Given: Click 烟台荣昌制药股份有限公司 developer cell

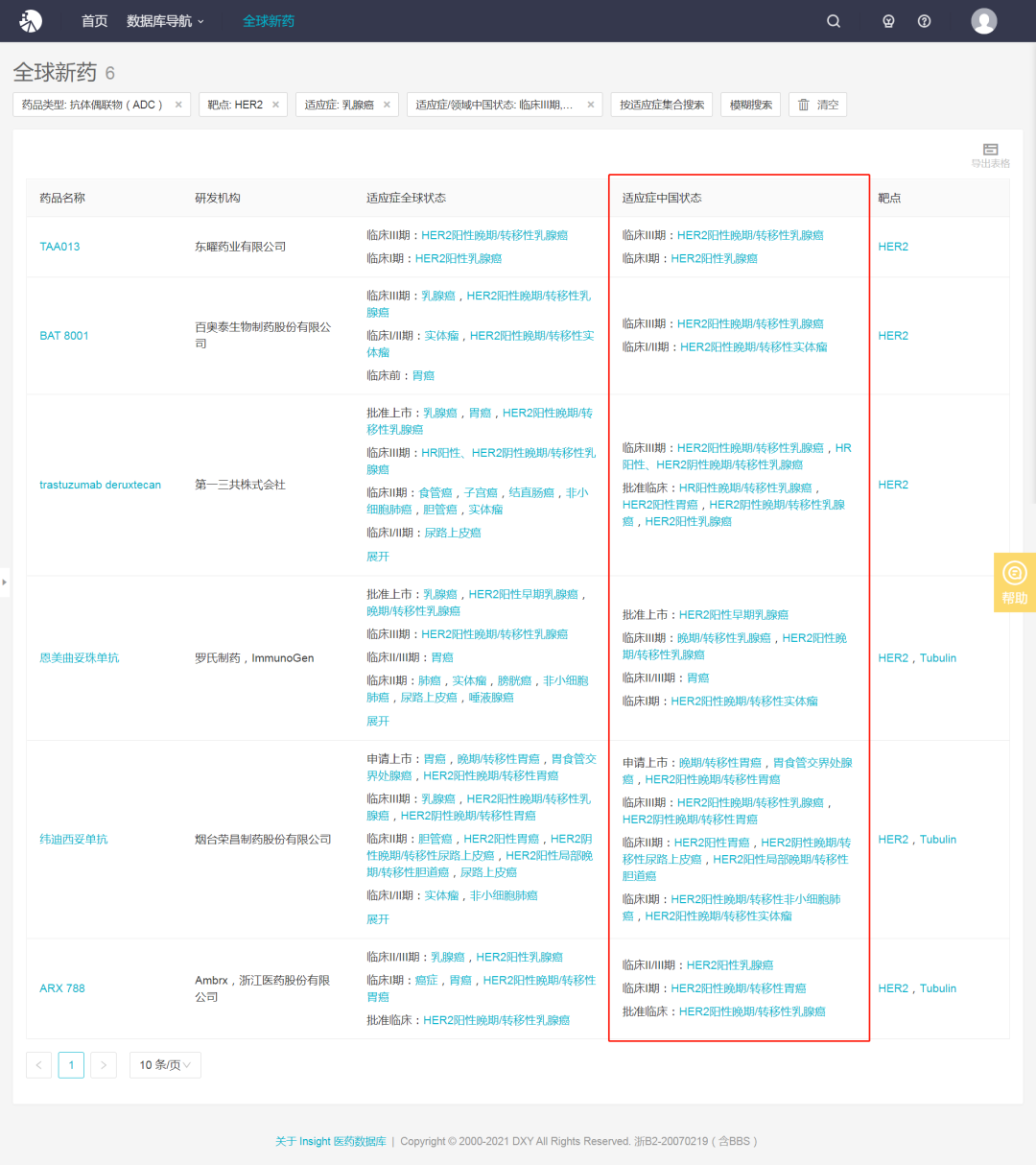Looking at the screenshot, I should [x=263, y=840].
